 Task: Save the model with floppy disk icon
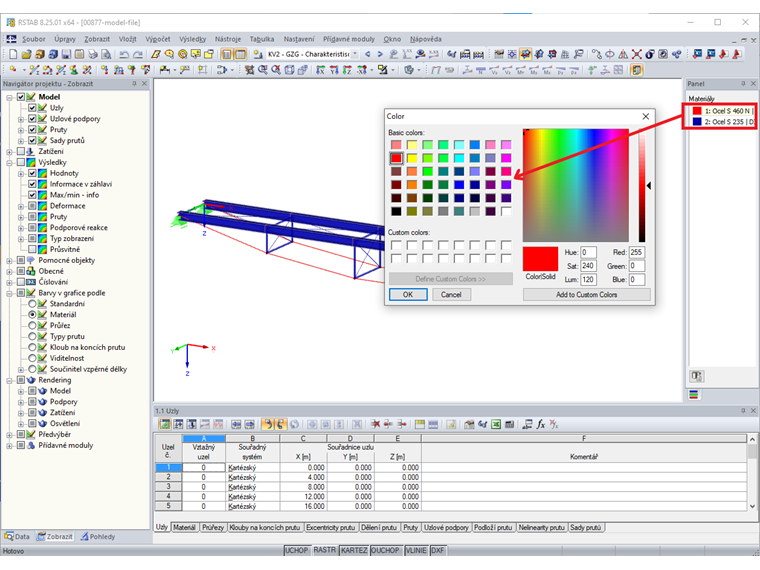pos(66,54)
